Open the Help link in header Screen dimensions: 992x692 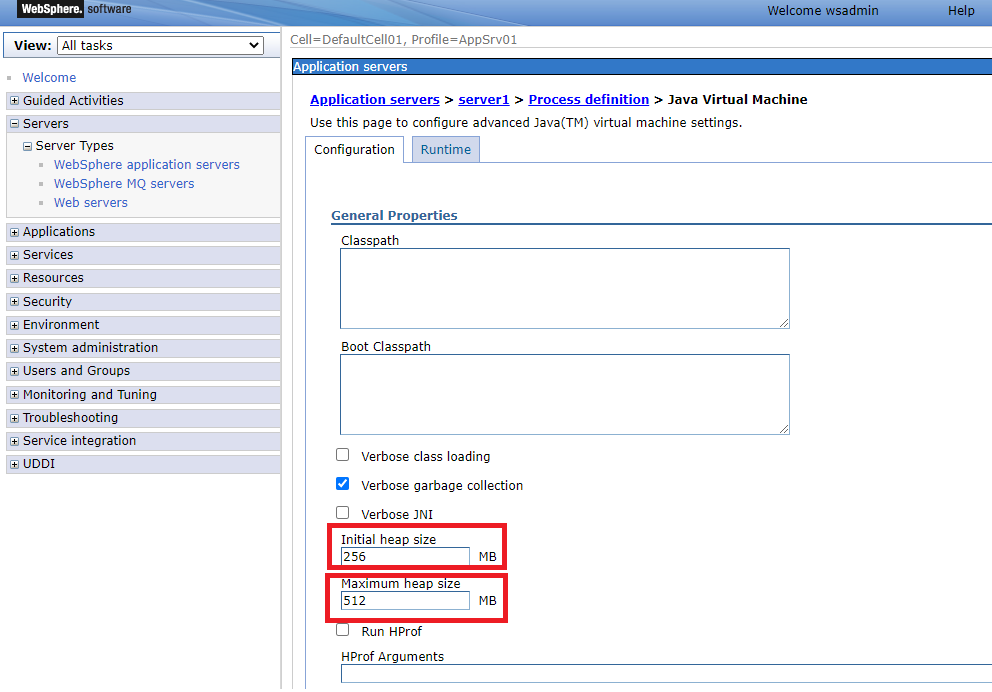pos(961,11)
